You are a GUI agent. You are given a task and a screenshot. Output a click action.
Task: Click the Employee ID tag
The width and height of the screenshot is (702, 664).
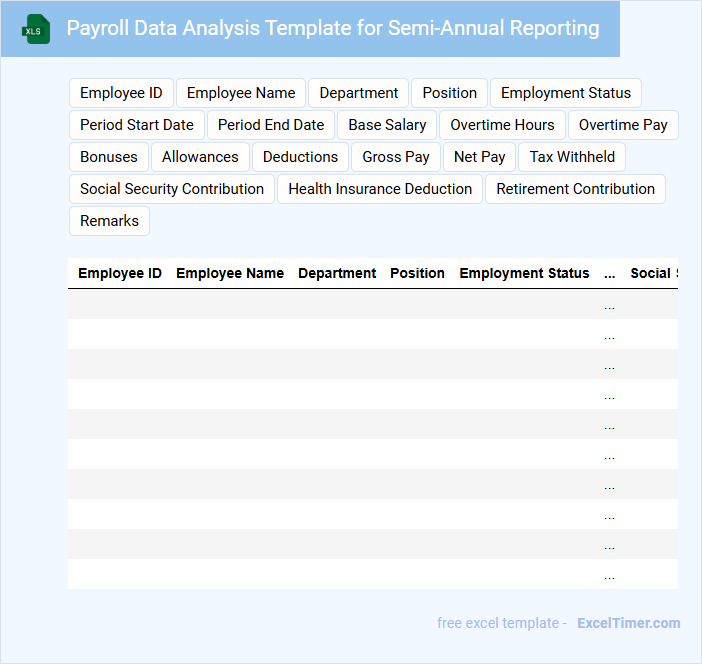coord(121,93)
